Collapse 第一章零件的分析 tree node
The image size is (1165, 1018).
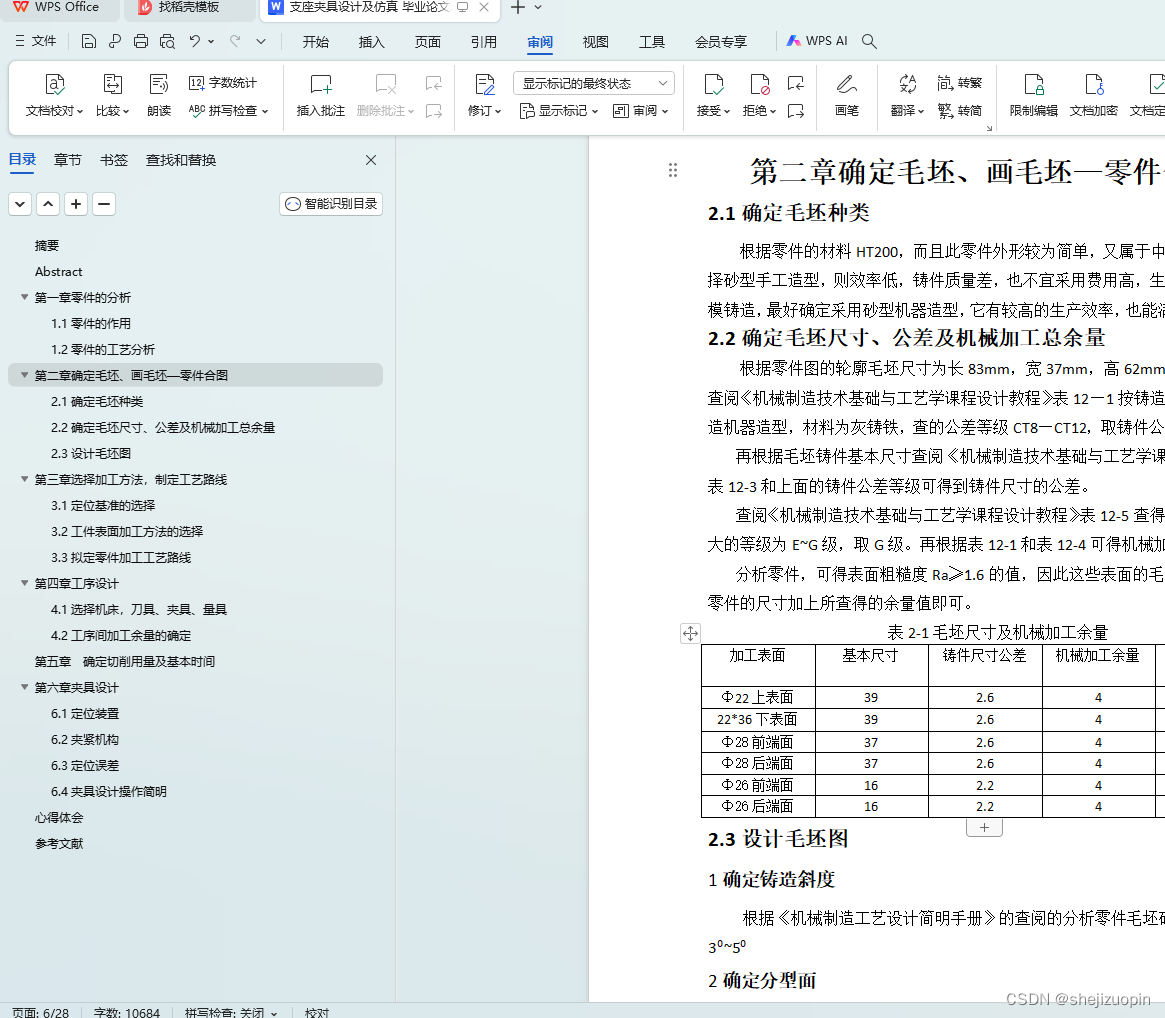[25, 297]
